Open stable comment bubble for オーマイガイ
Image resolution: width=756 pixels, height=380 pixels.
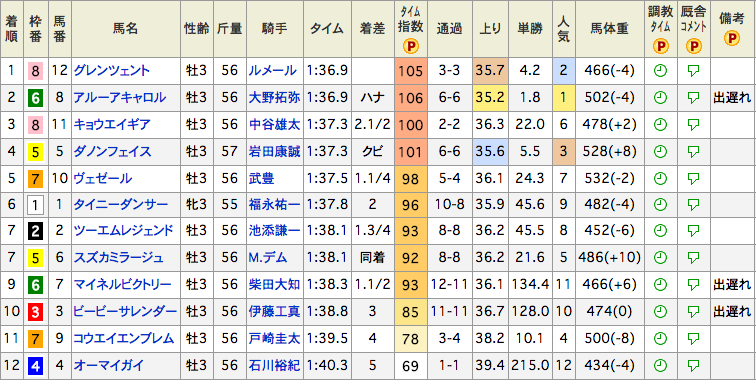693,366
